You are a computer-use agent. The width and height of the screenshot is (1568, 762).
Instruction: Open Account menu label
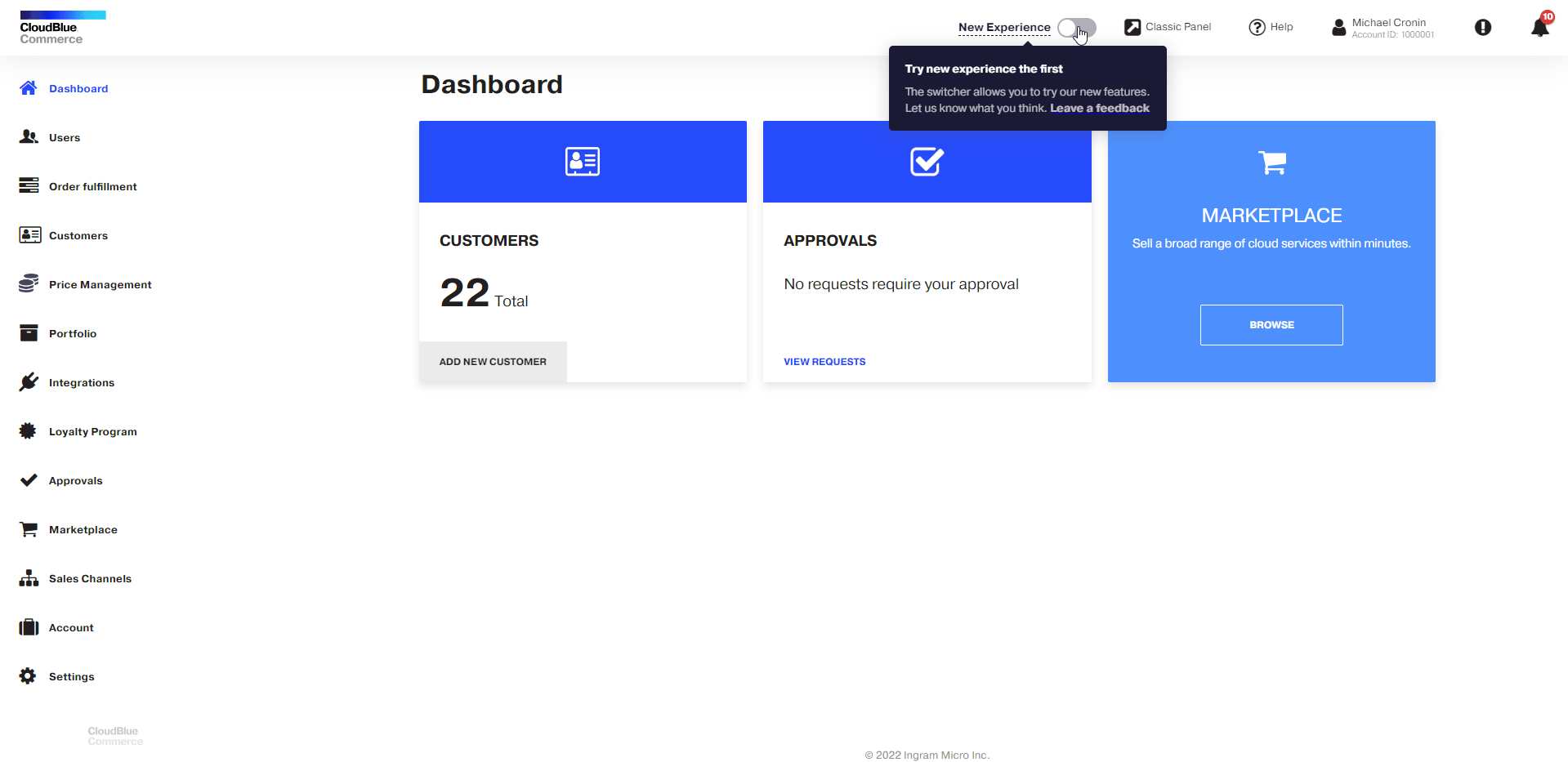tap(71, 627)
